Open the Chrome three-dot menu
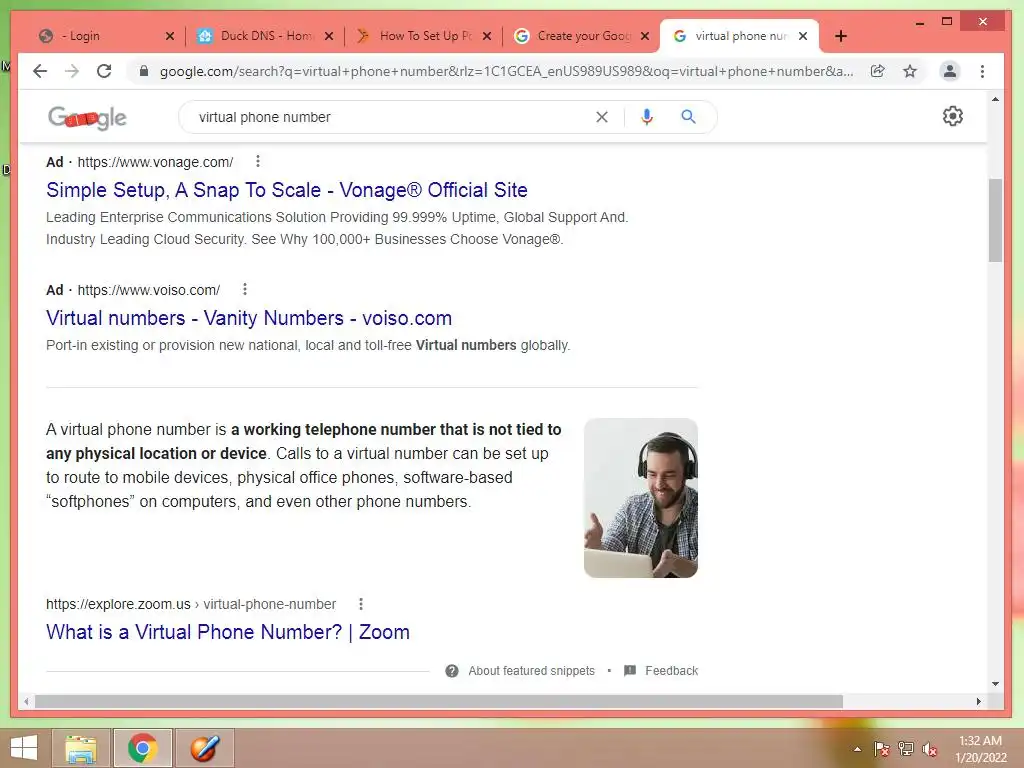Screen dimensions: 1024x768 coord(982,71)
